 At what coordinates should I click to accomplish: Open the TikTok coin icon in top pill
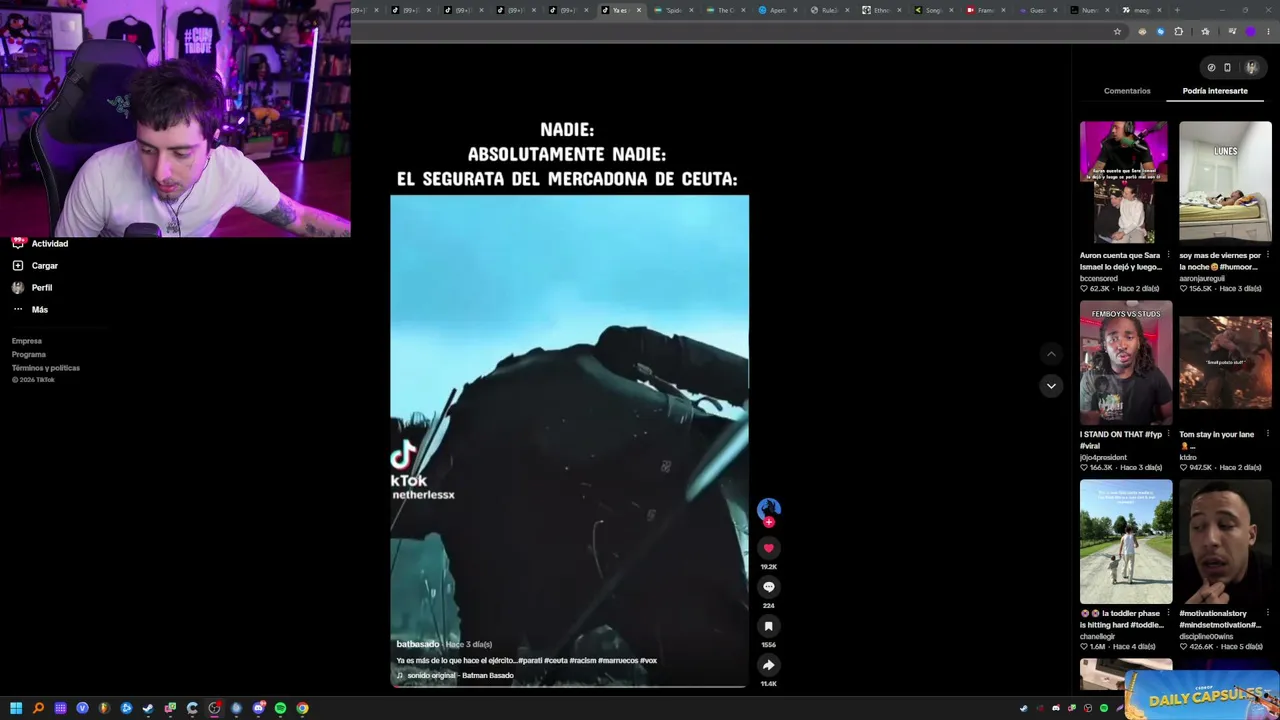click(1211, 68)
